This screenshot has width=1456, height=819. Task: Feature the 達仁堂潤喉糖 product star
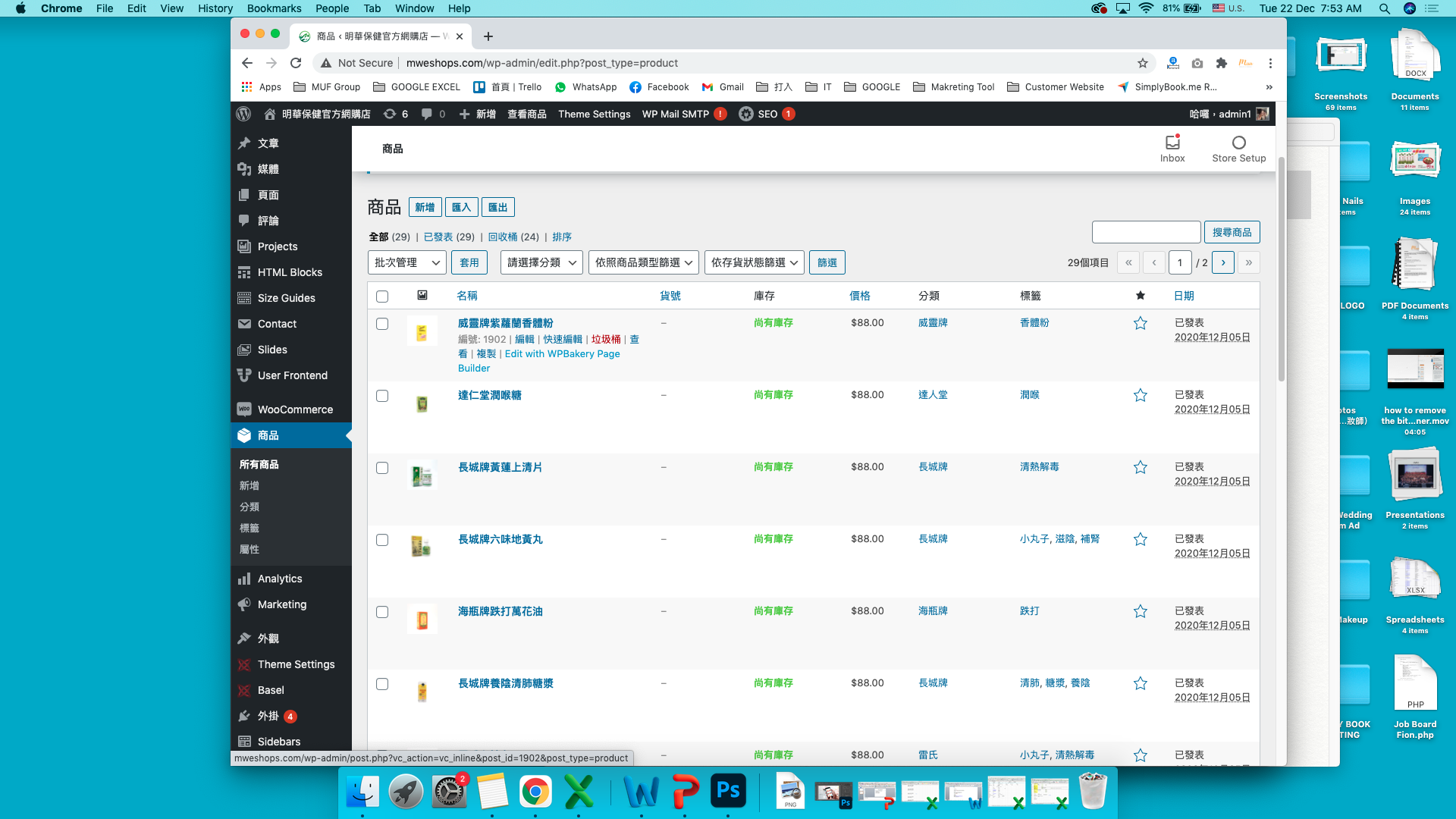pyautogui.click(x=1140, y=395)
